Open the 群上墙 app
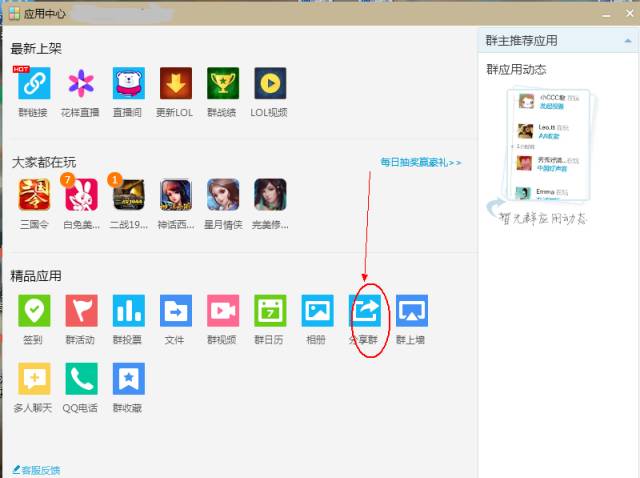640x478 pixels. pos(412,311)
